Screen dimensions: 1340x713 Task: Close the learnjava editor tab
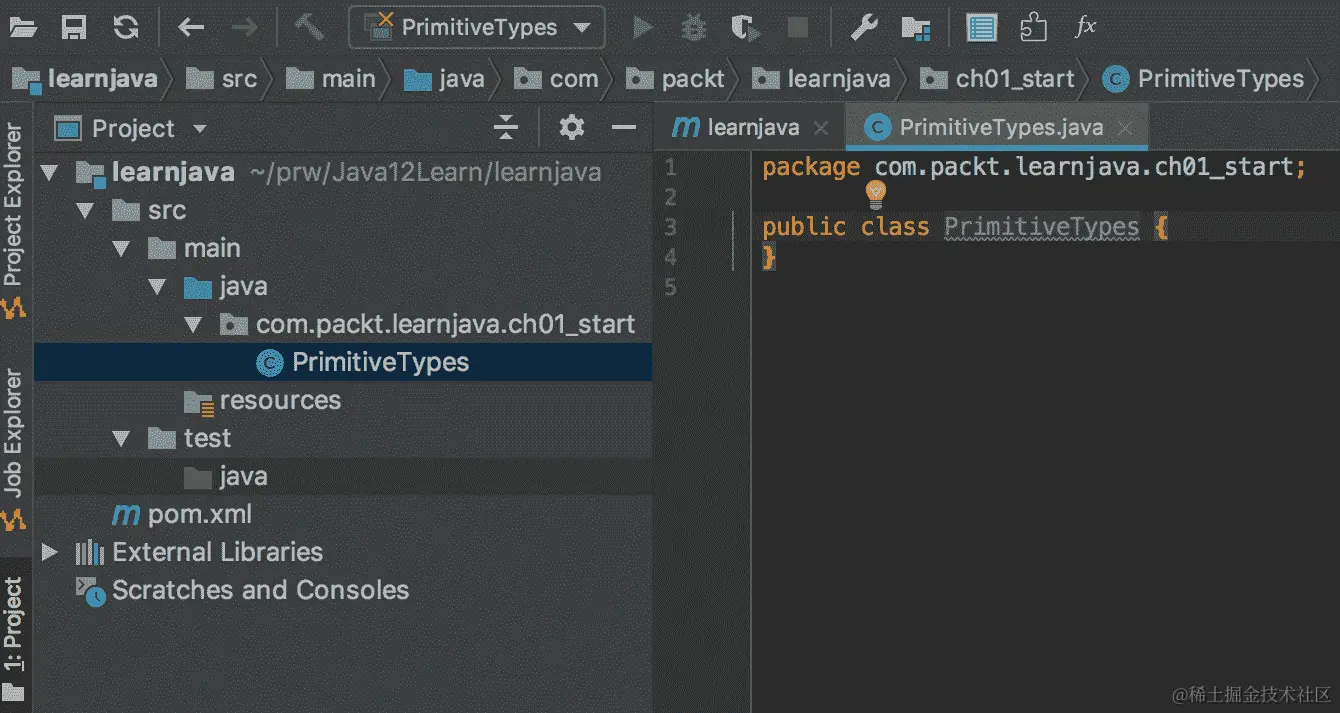click(821, 128)
